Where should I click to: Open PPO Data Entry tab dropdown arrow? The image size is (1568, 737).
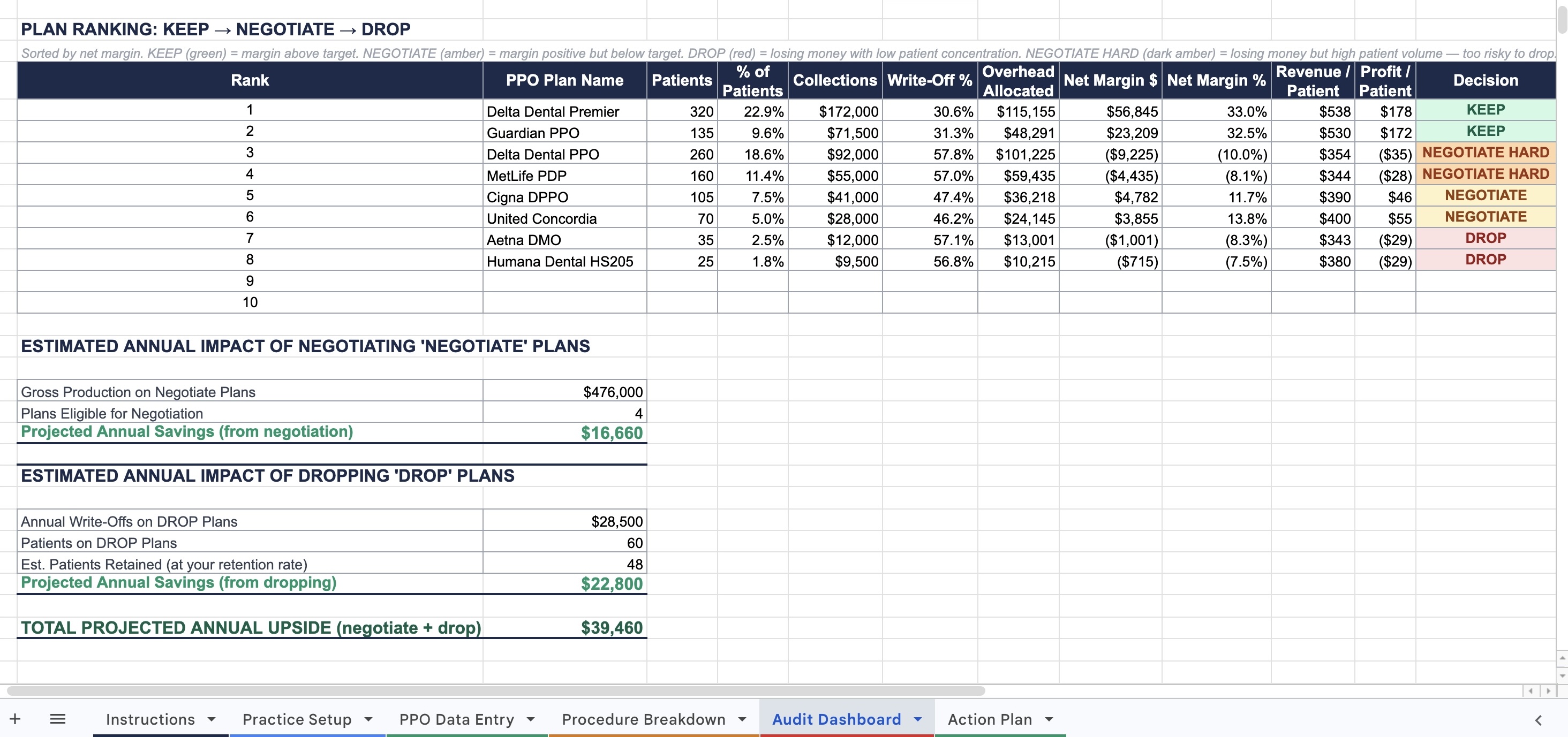[x=531, y=719]
